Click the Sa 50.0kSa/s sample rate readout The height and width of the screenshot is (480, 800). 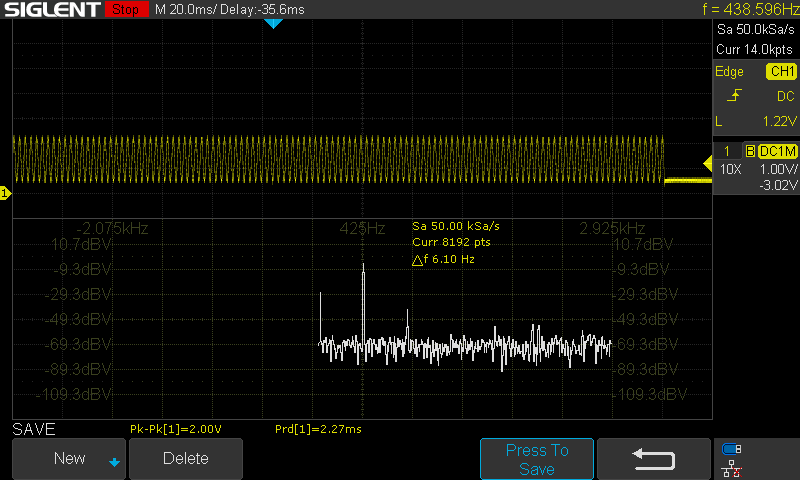(756, 30)
